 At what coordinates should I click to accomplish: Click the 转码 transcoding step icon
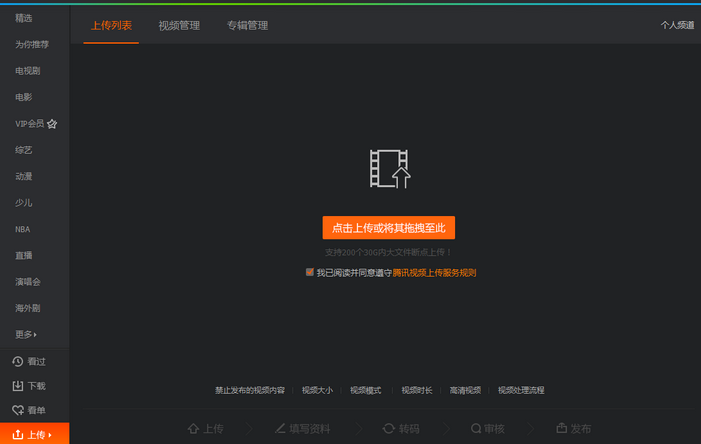[x=388, y=428]
